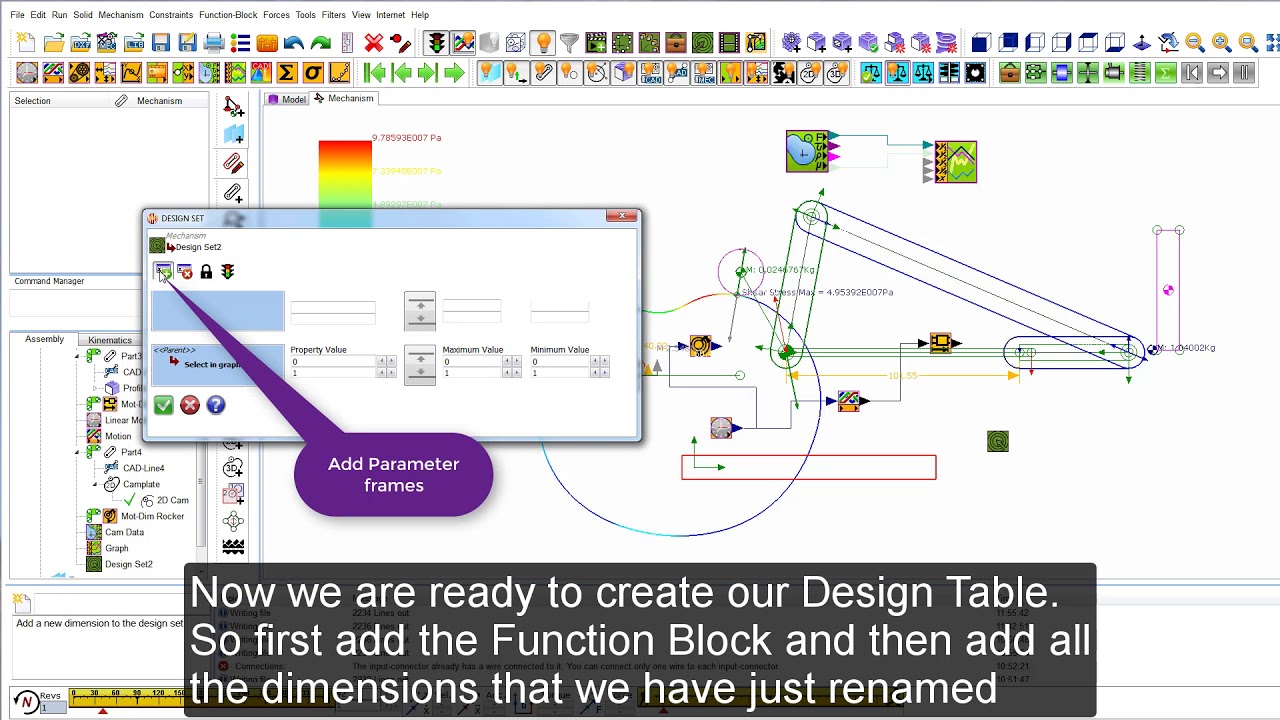Click the Maximum Value first input field

click(x=471, y=361)
